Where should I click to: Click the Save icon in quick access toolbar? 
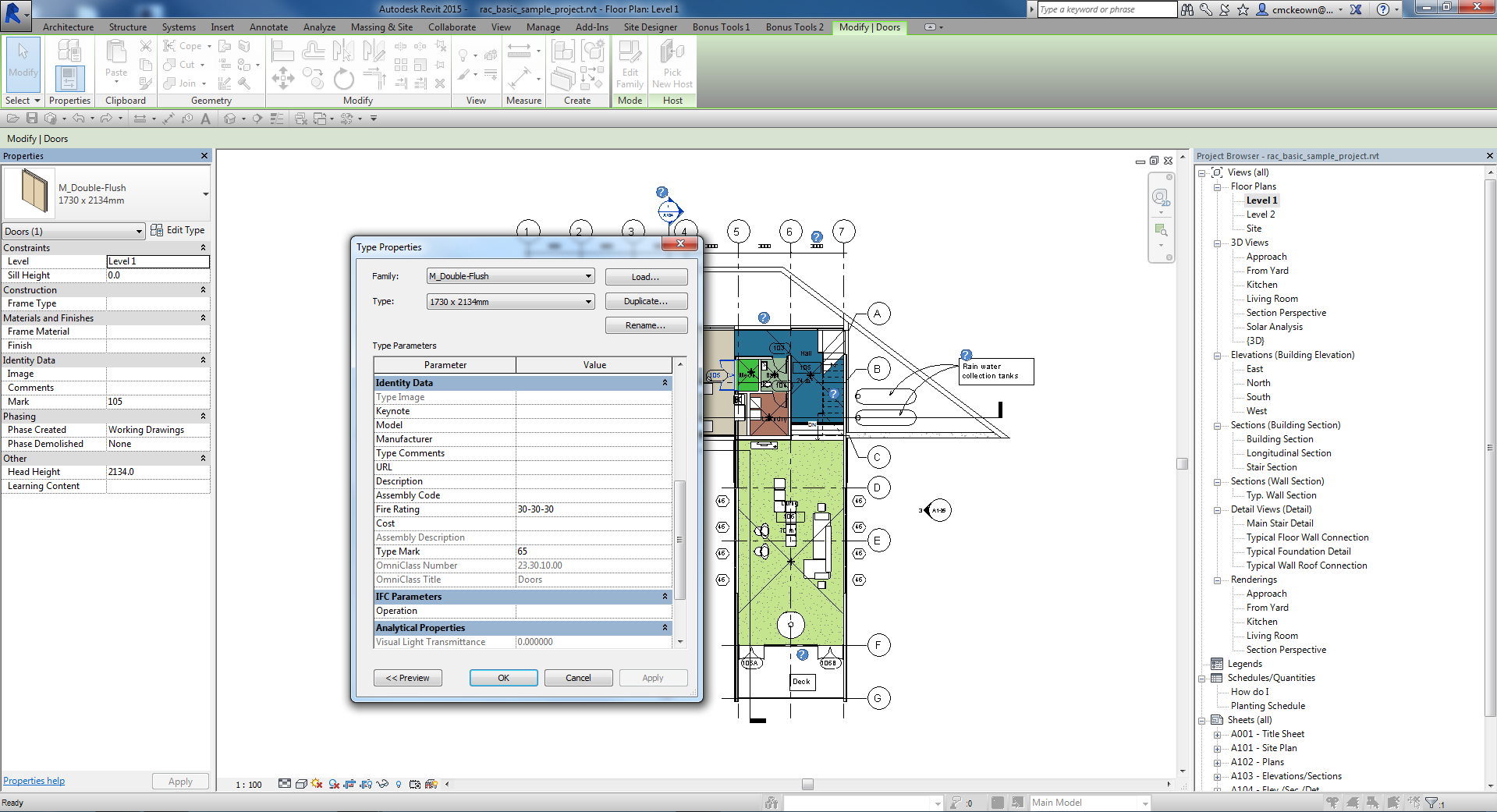32,119
